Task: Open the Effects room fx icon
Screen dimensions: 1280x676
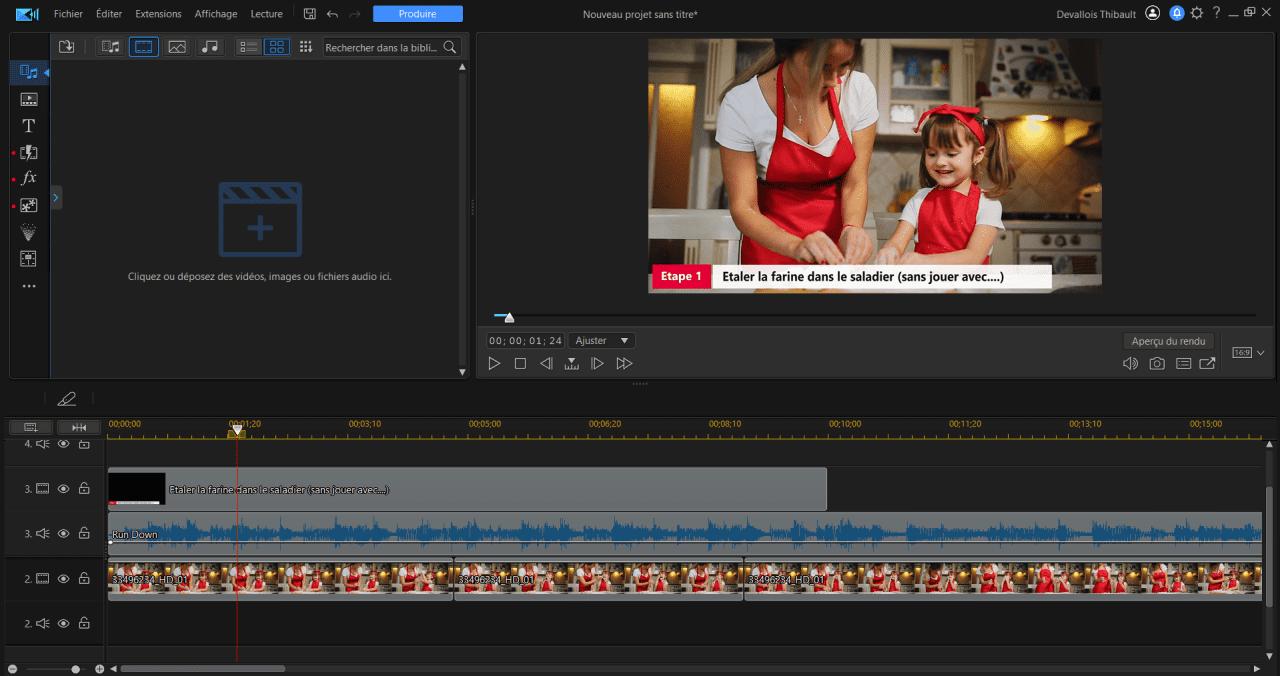Action: [x=29, y=178]
